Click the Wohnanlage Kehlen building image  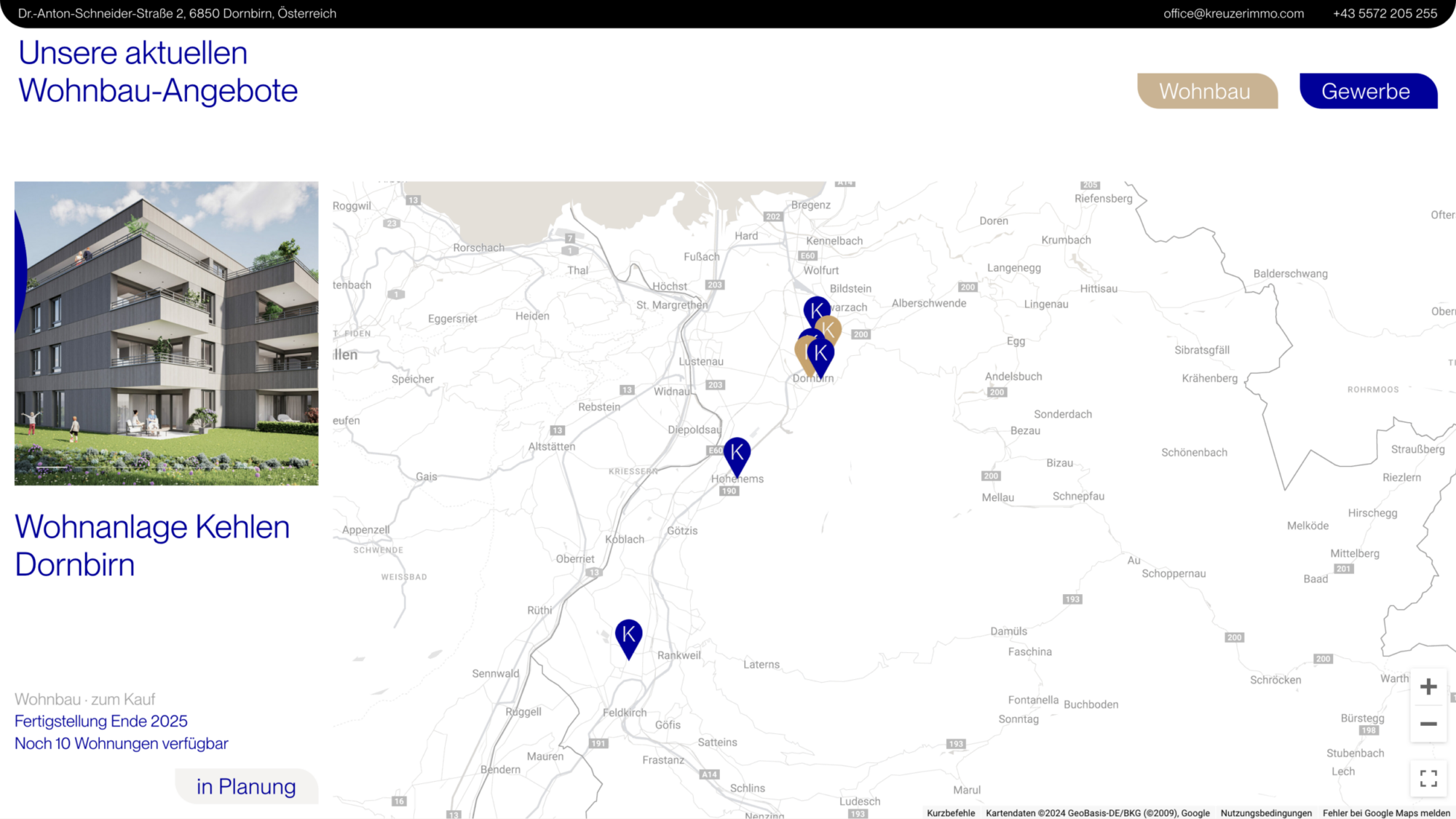(x=166, y=333)
